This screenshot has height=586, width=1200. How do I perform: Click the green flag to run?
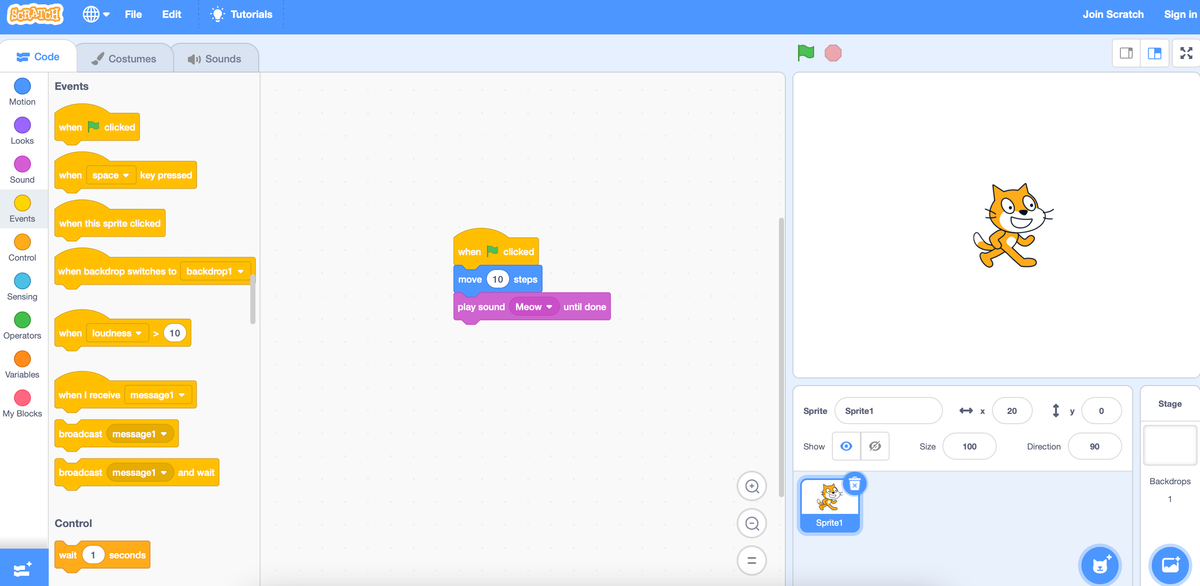click(805, 52)
